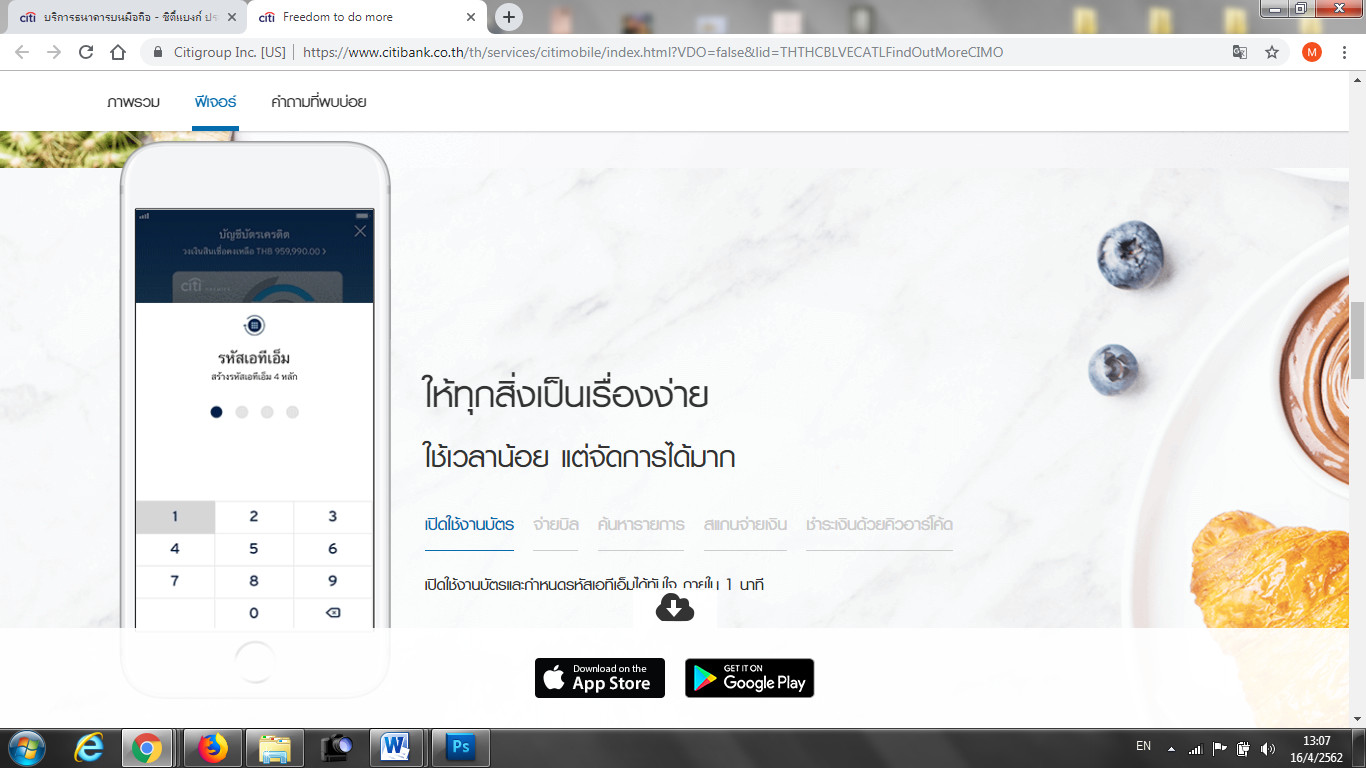
Task: Bookmark this page with the star icon
Action: pos(1272,52)
